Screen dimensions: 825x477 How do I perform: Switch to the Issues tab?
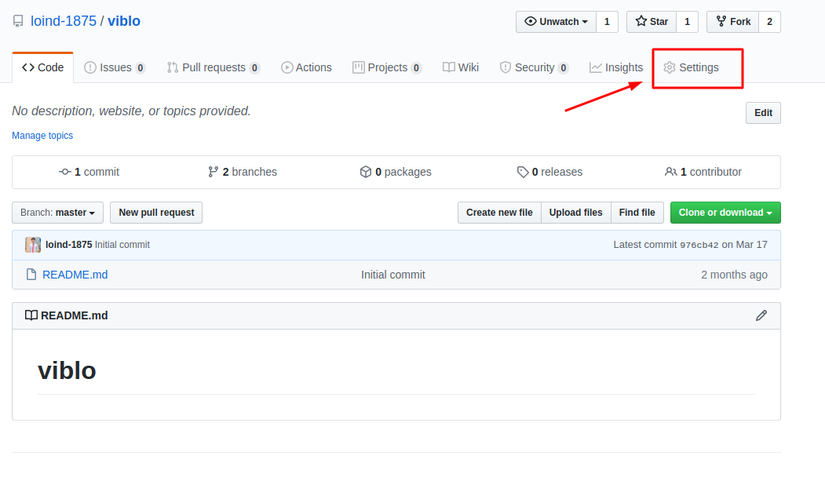[x=115, y=67]
